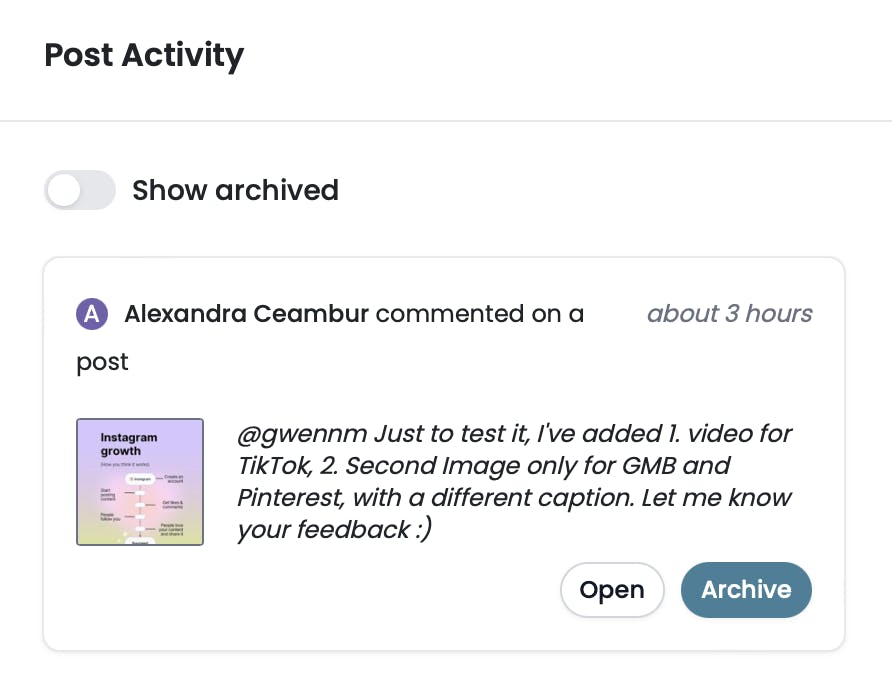Archive the notification with the Archive button
892x678 pixels.
point(746,590)
